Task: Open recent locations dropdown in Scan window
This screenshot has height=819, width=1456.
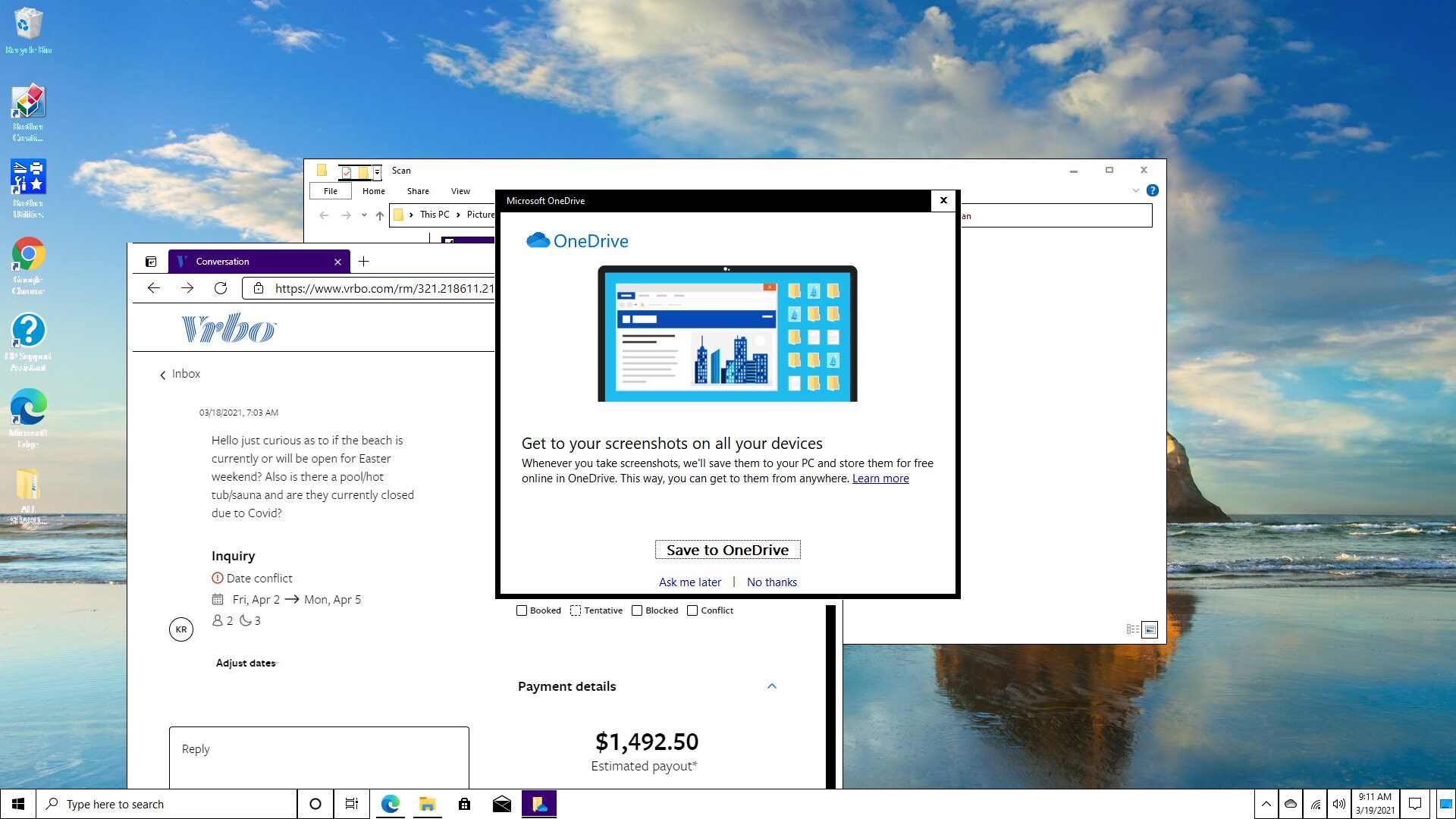Action: click(x=364, y=215)
